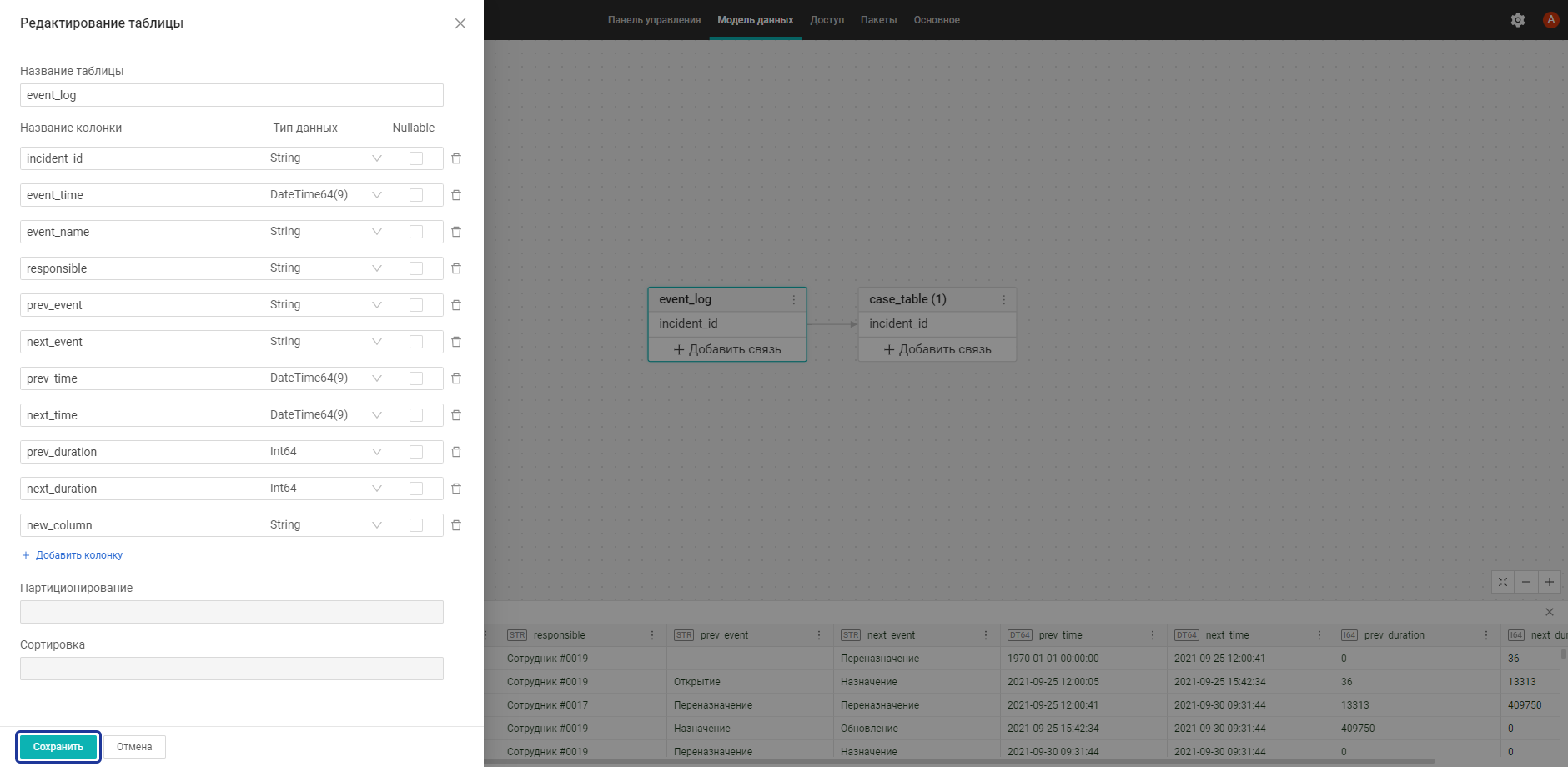Open data type dropdown for prev_duration
Image resolution: width=1568 pixels, height=767 pixels.
[x=326, y=452]
